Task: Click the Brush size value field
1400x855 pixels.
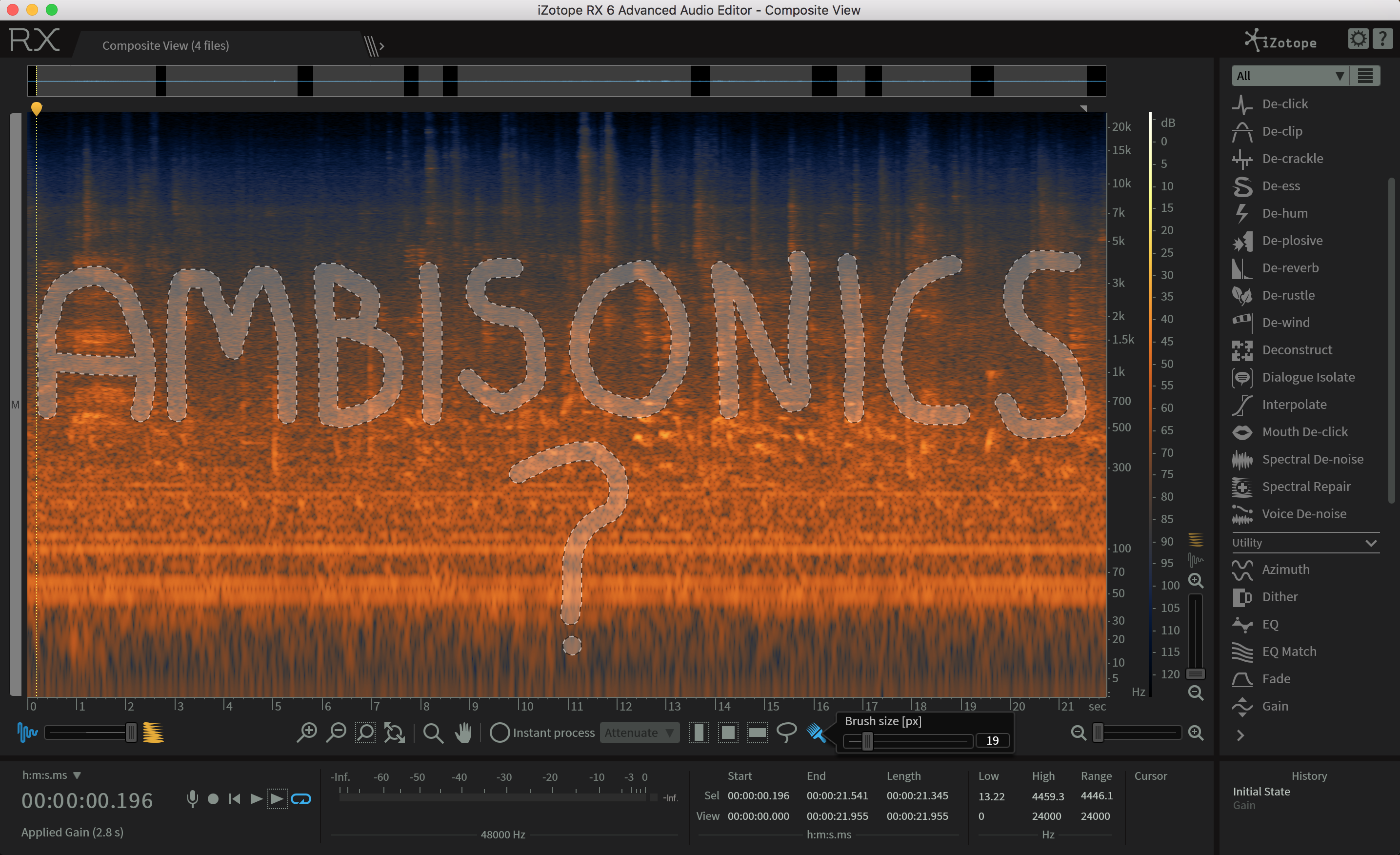Action: 992,741
